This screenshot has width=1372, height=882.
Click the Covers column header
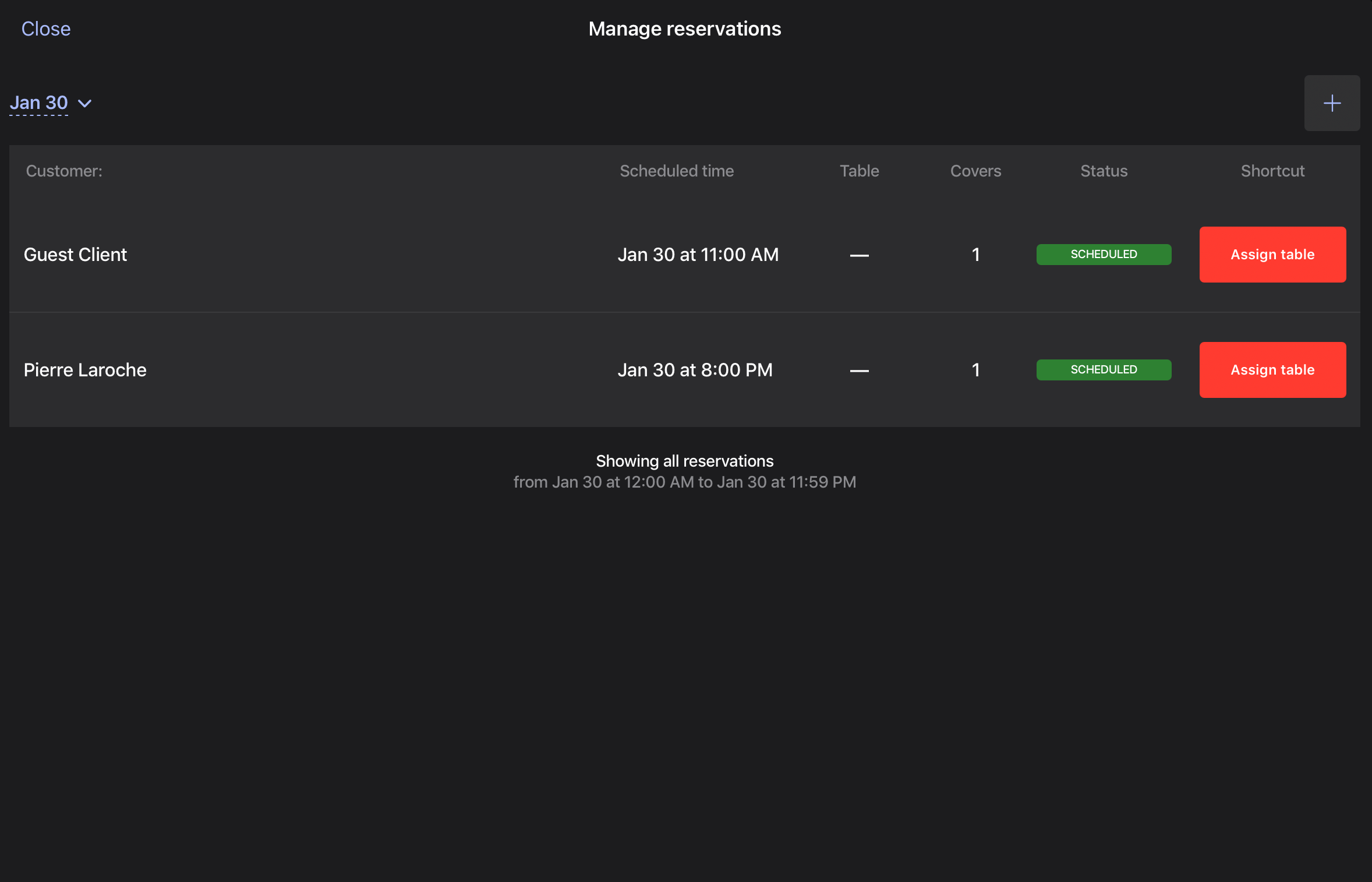pyautogui.click(x=976, y=171)
